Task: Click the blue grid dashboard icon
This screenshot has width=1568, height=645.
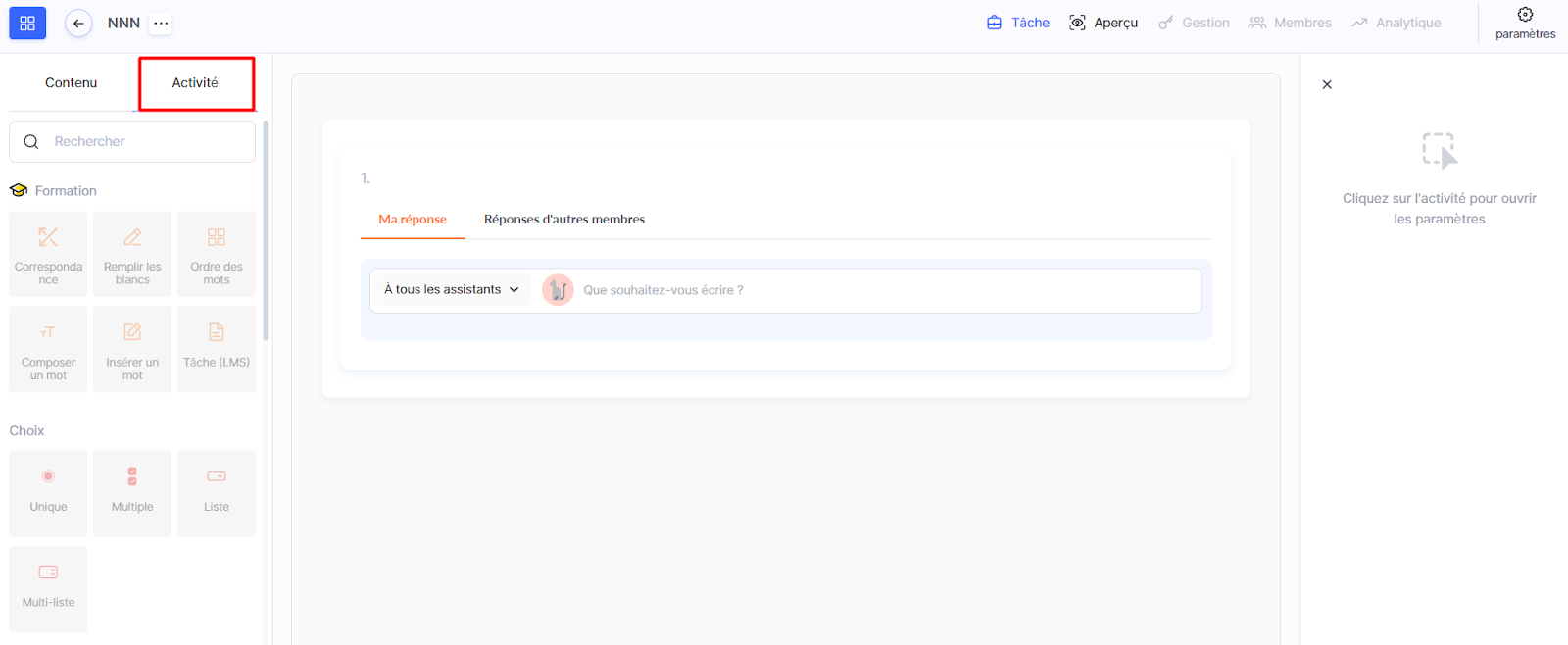Action: pos(27,23)
